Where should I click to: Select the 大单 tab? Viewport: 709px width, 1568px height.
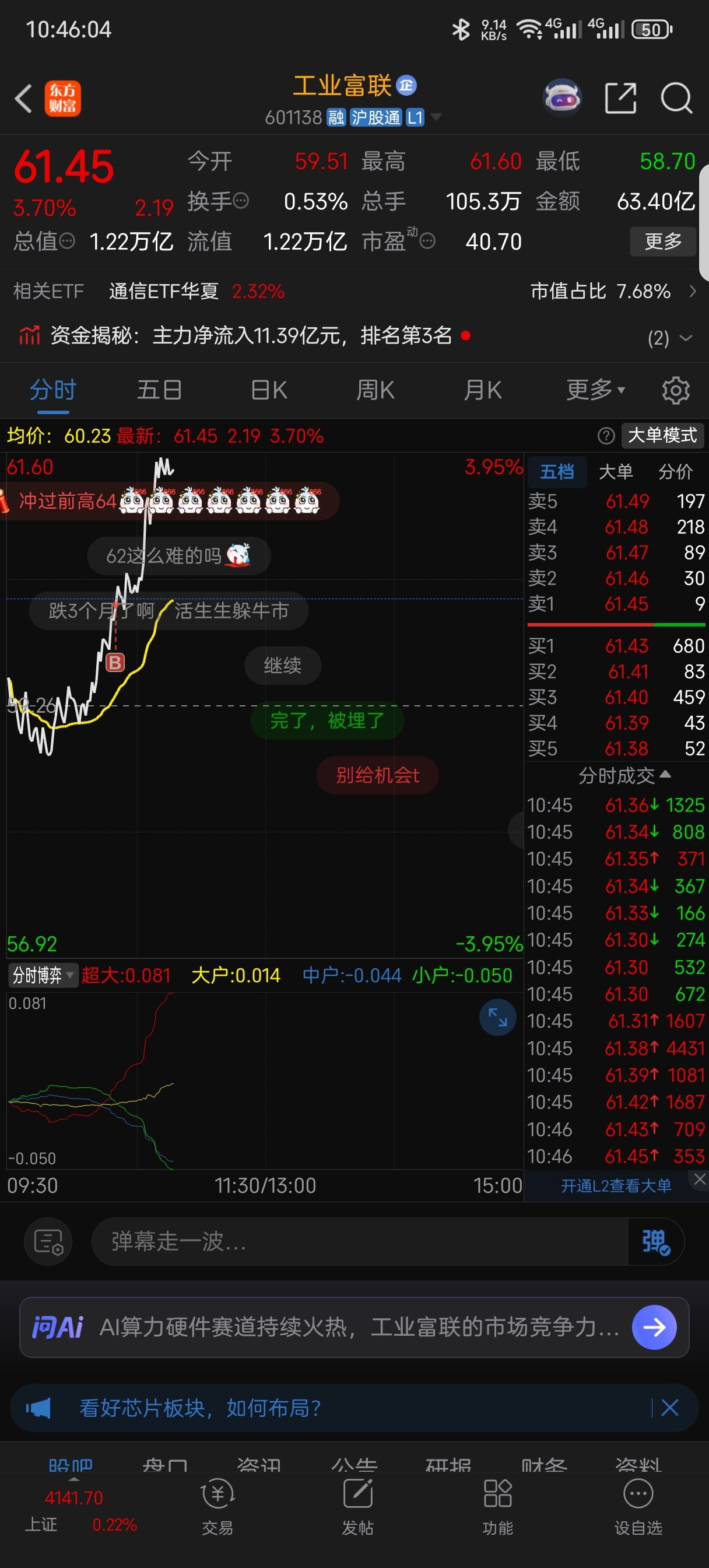pyautogui.click(x=616, y=471)
